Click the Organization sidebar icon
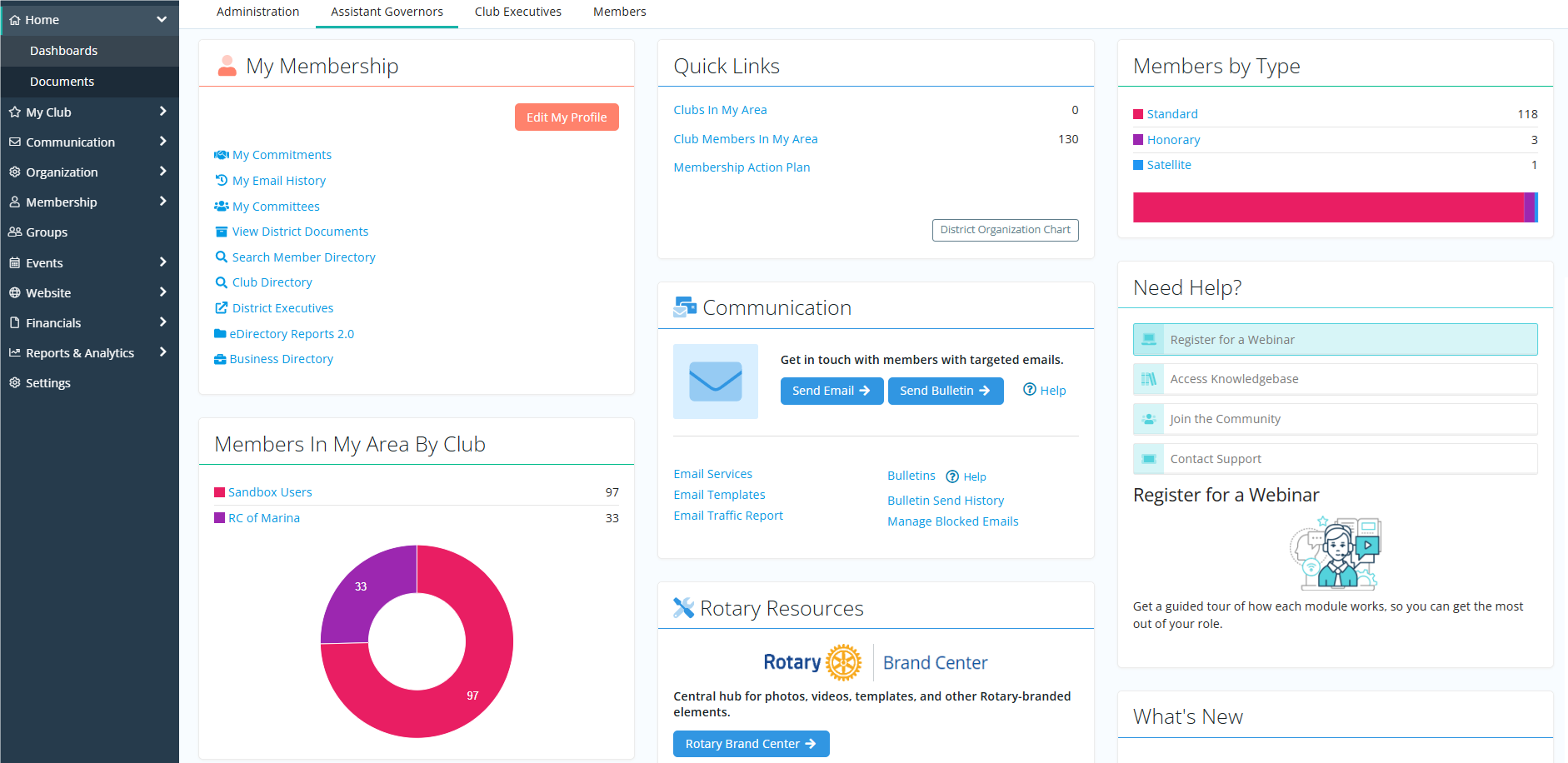 click(15, 172)
